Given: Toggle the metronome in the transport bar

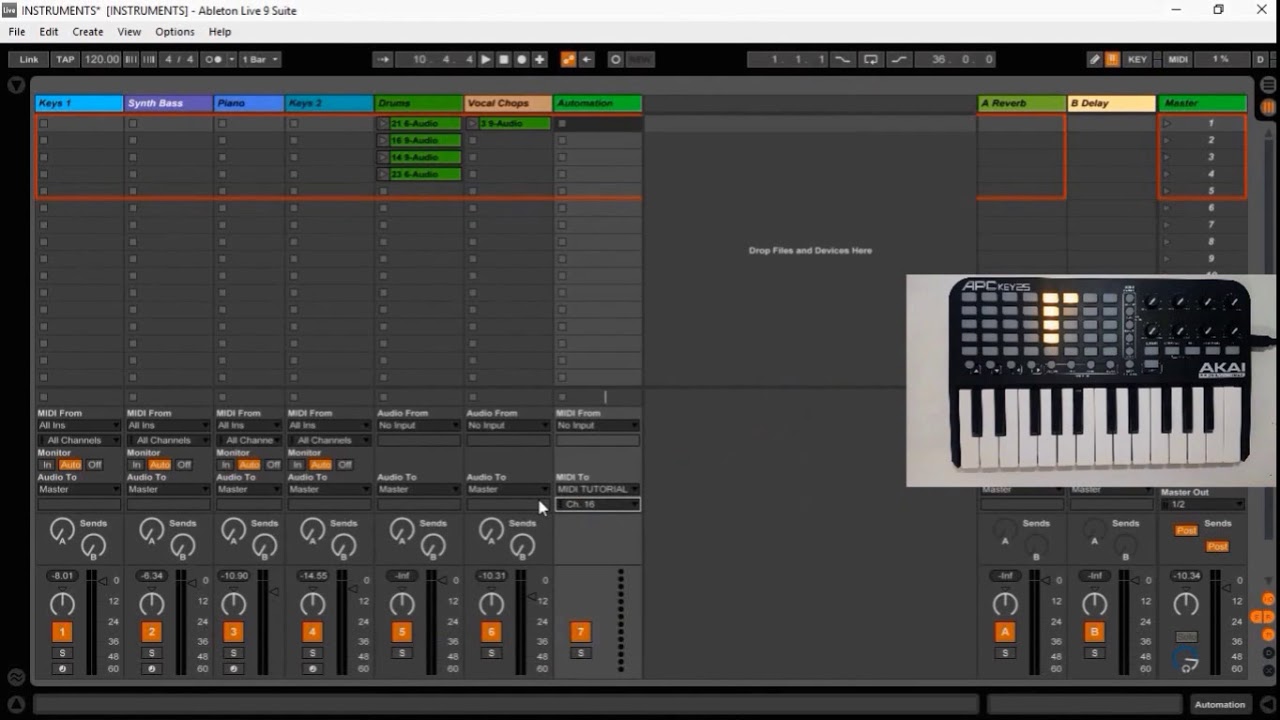Looking at the screenshot, I should point(214,59).
